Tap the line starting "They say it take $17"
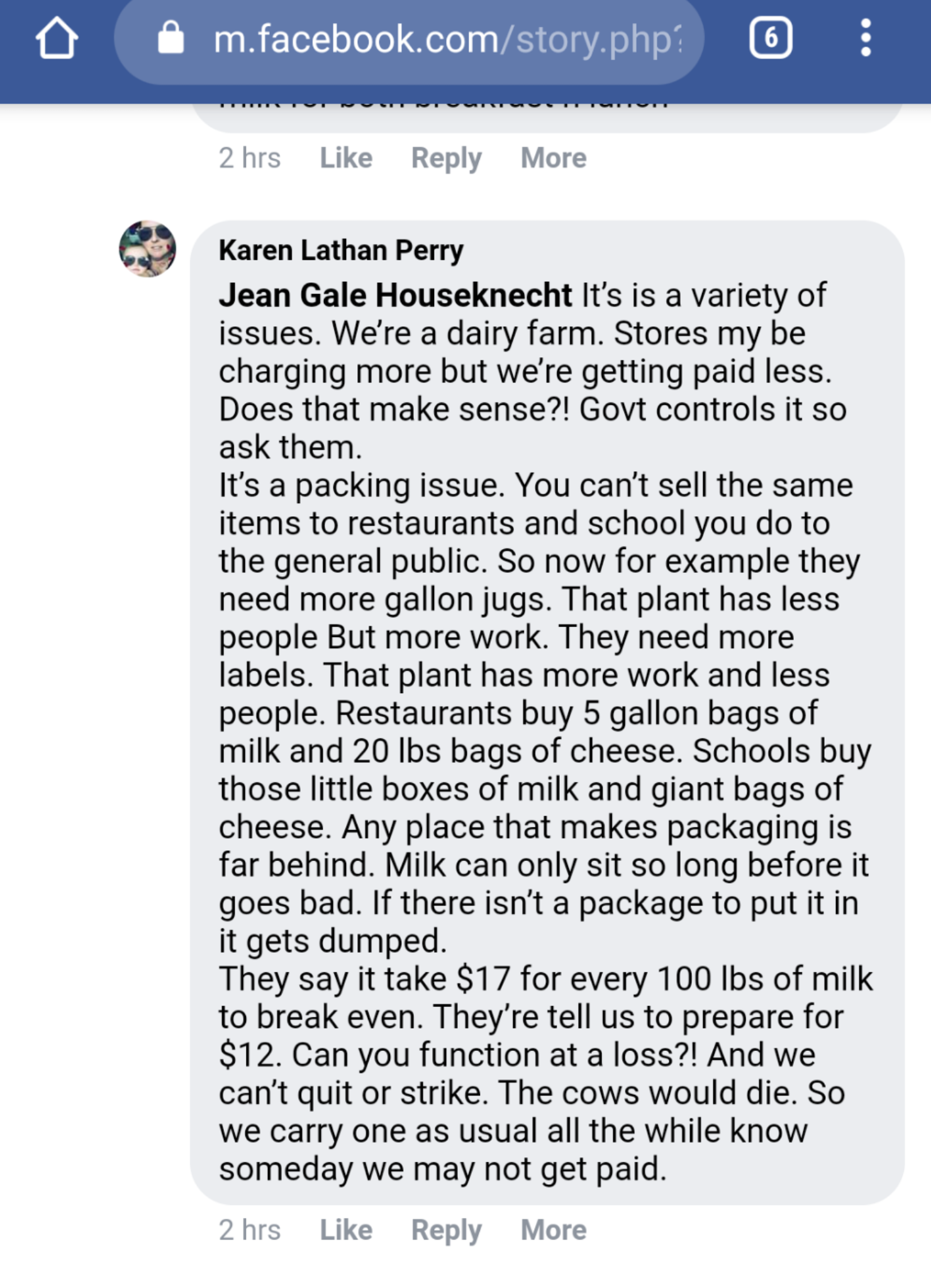The image size is (931, 1288). pyautogui.click(x=545, y=979)
